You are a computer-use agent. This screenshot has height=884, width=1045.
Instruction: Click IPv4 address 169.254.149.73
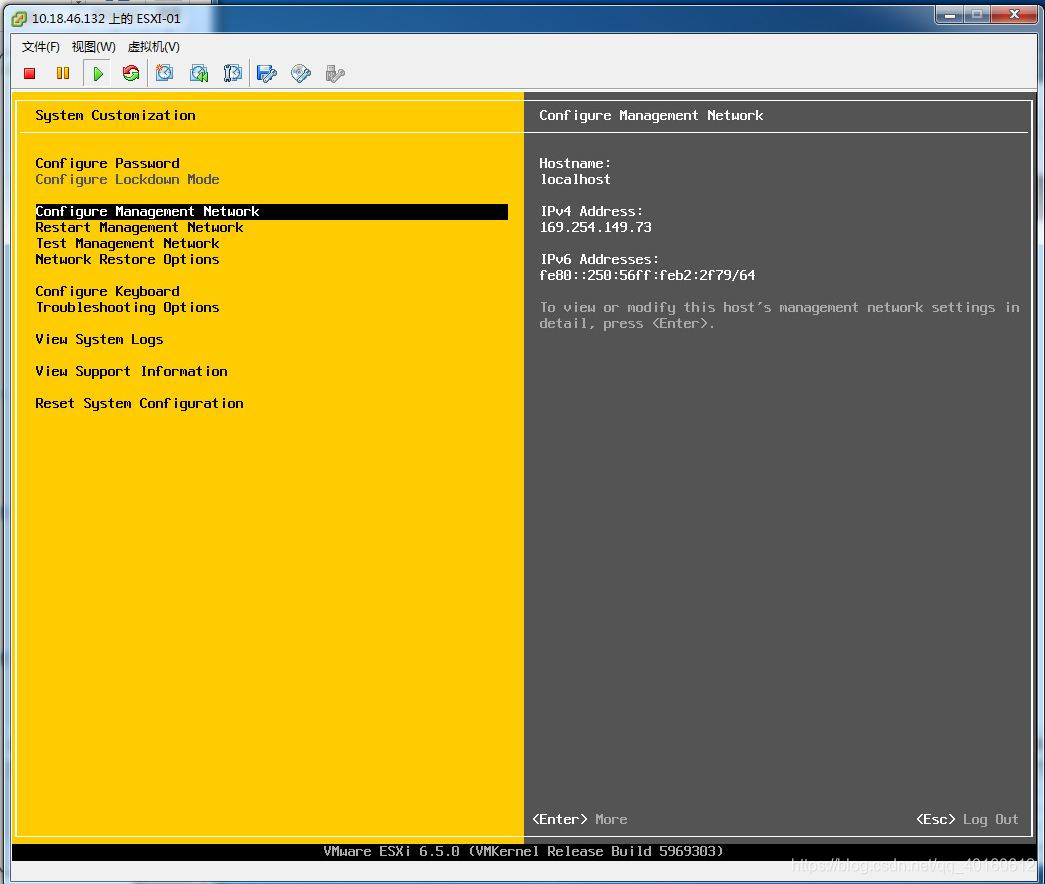(595, 227)
